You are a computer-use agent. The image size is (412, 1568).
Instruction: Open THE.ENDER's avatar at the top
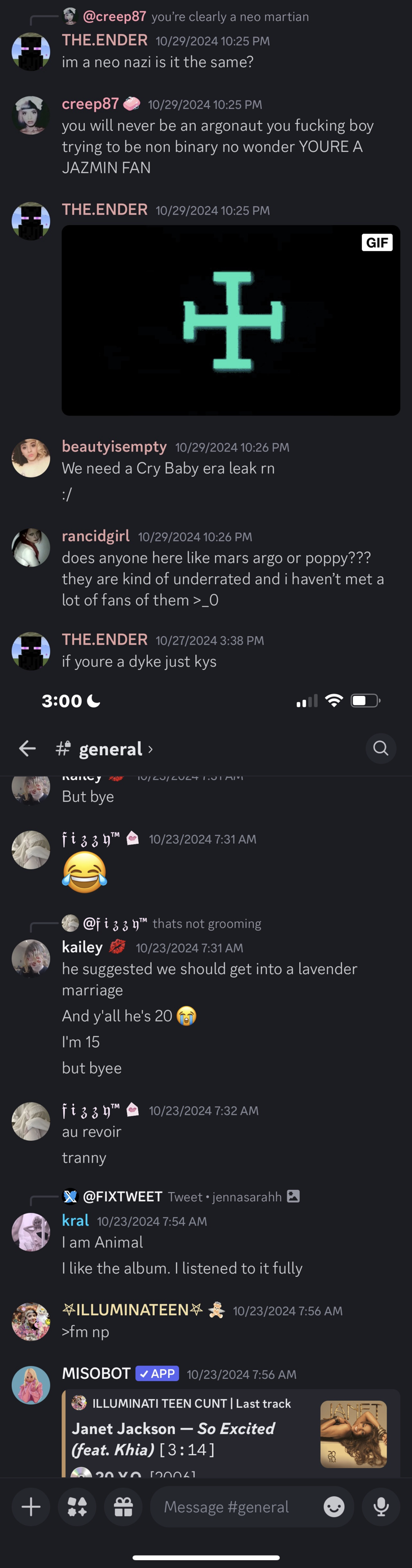coord(30,52)
